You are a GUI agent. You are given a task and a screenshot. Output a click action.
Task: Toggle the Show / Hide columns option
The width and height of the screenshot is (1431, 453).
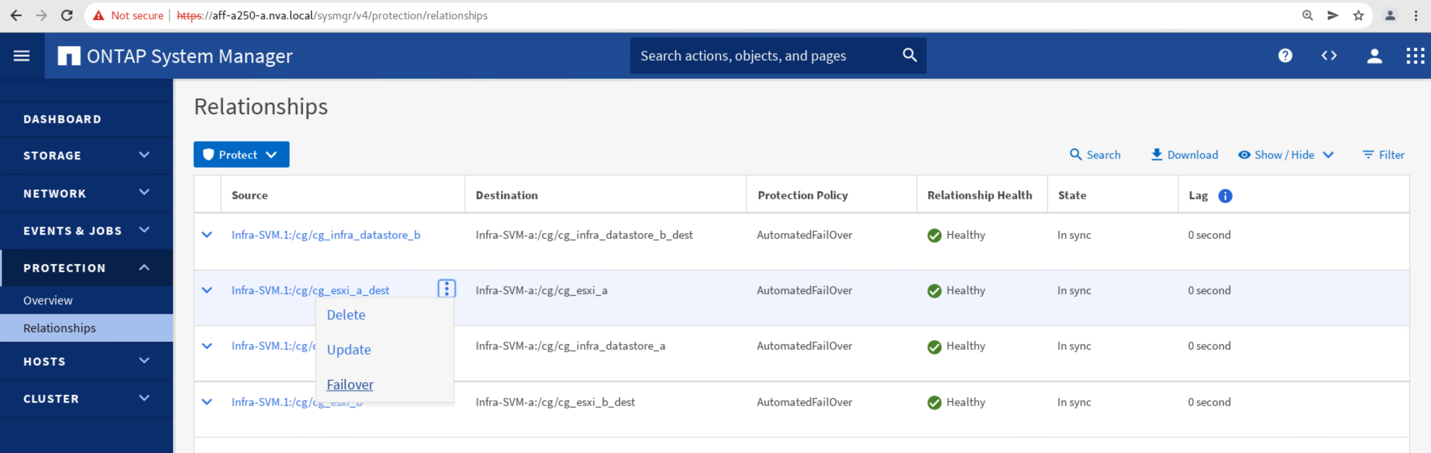point(1285,155)
